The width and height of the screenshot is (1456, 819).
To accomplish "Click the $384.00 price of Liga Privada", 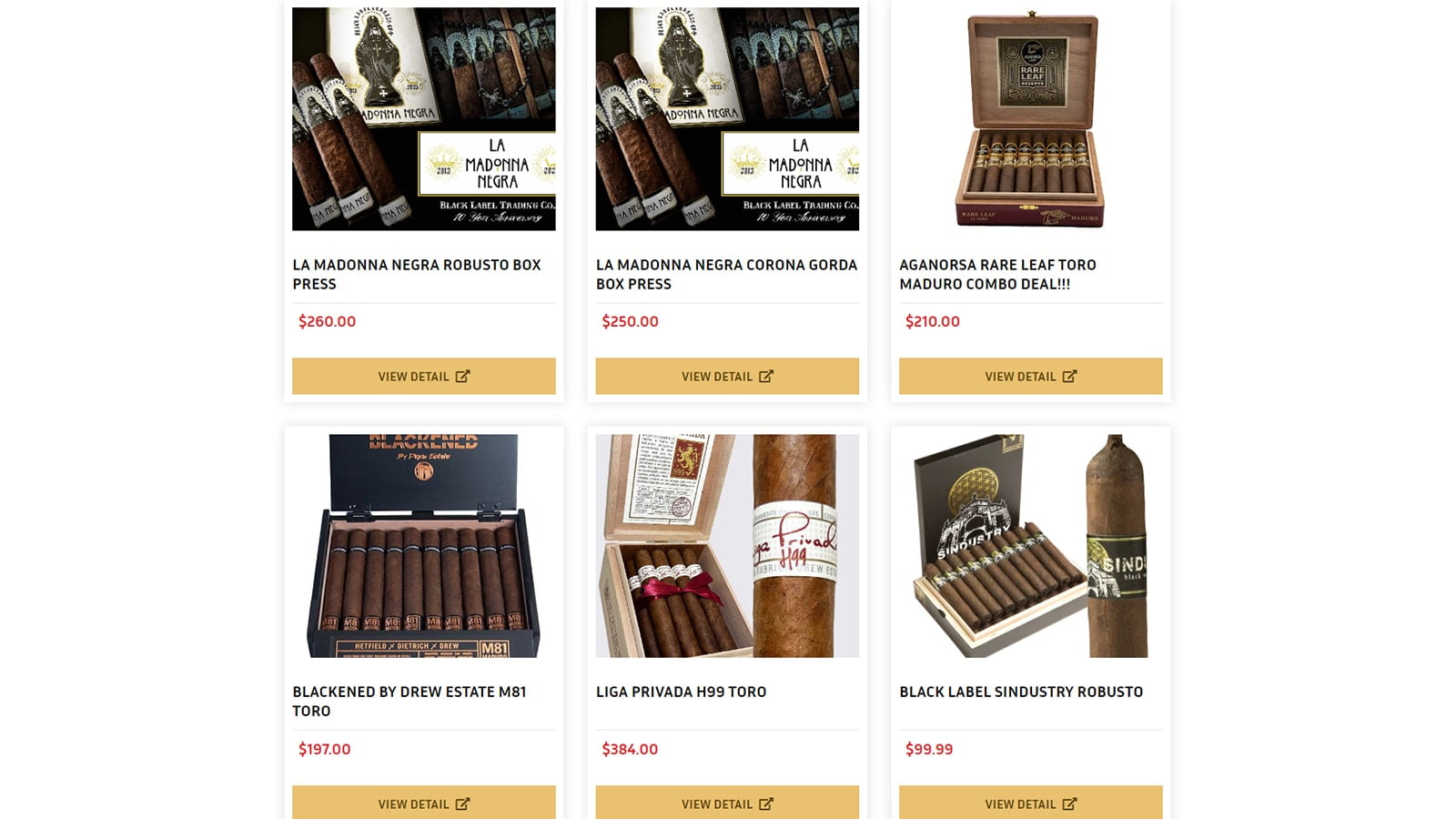I will (630, 749).
